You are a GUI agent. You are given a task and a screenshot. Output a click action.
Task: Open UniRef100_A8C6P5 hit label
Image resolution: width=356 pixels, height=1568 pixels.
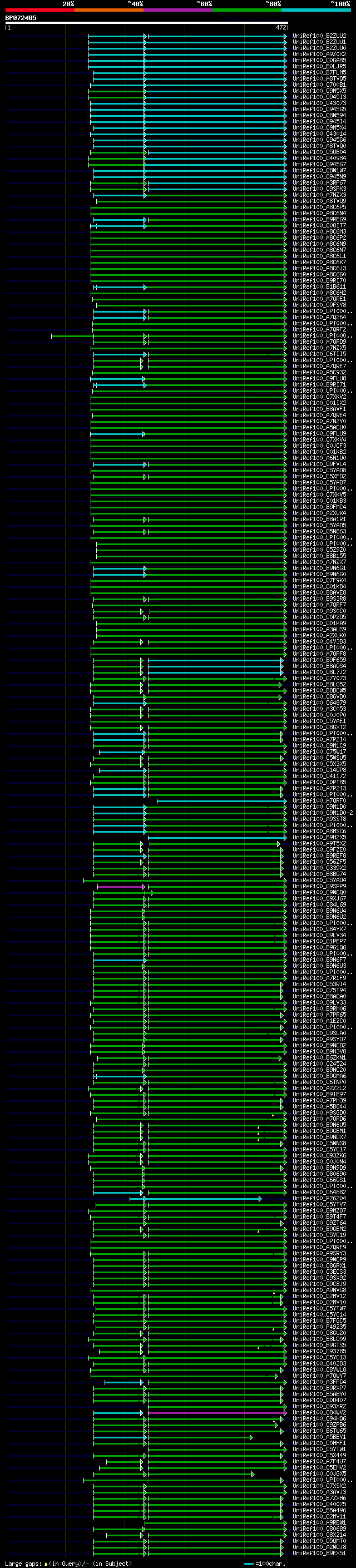tap(319, 207)
